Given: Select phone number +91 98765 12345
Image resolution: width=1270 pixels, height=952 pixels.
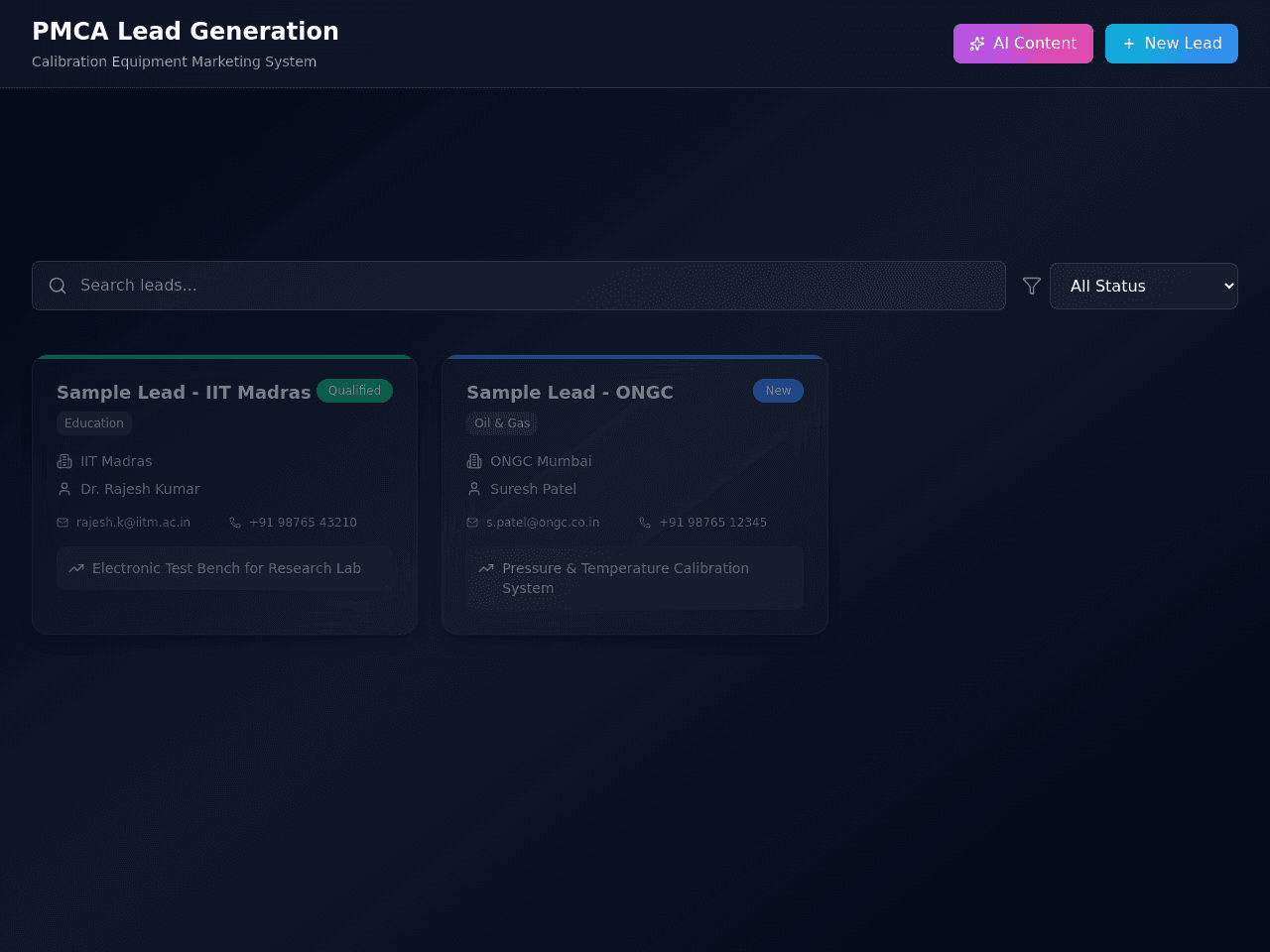Looking at the screenshot, I should pyautogui.click(x=712, y=523).
